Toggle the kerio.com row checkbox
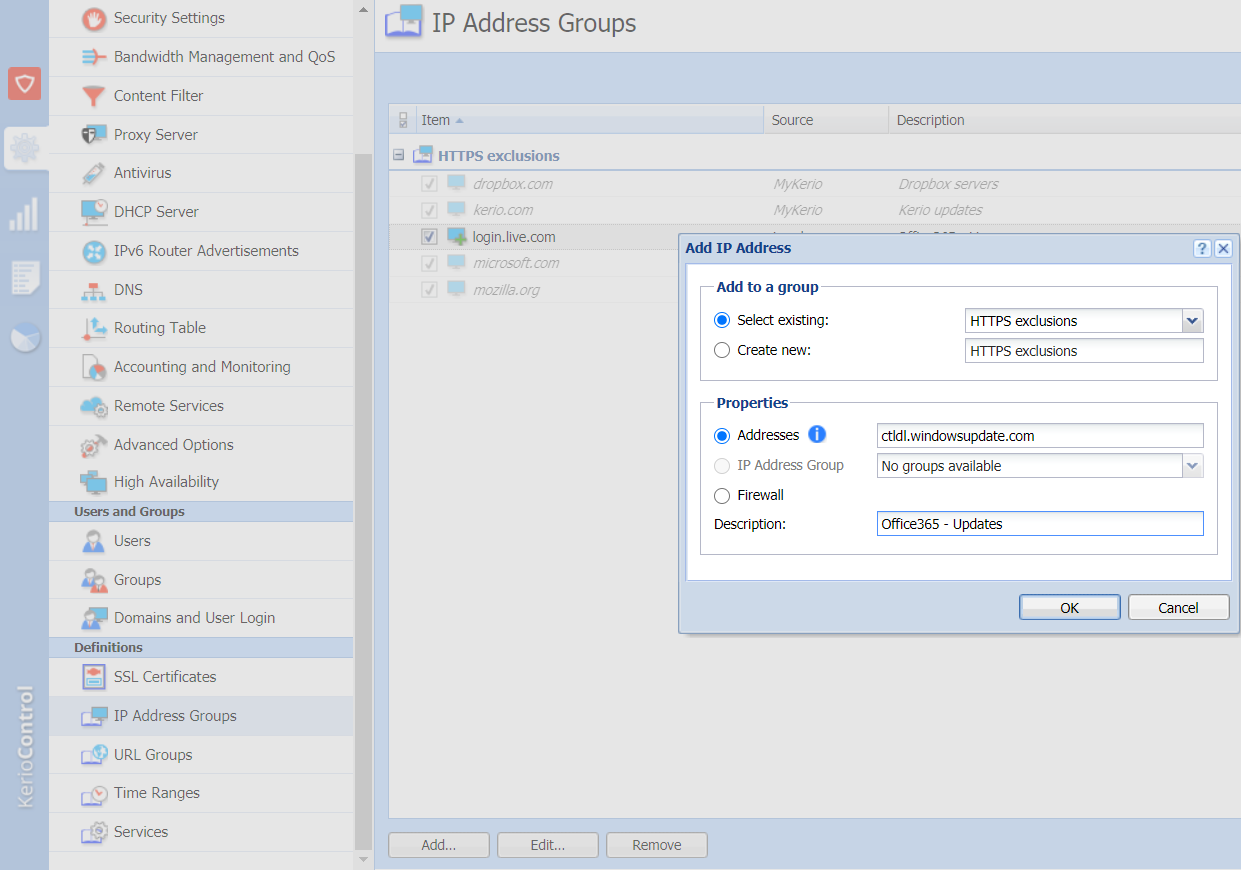This screenshot has width=1241, height=871. click(x=429, y=210)
